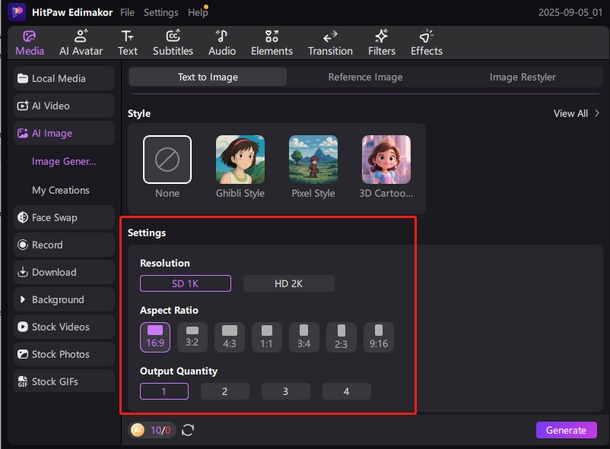Choose 2:3 aspect ratio
The image size is (610, 449).
point(341,337)
